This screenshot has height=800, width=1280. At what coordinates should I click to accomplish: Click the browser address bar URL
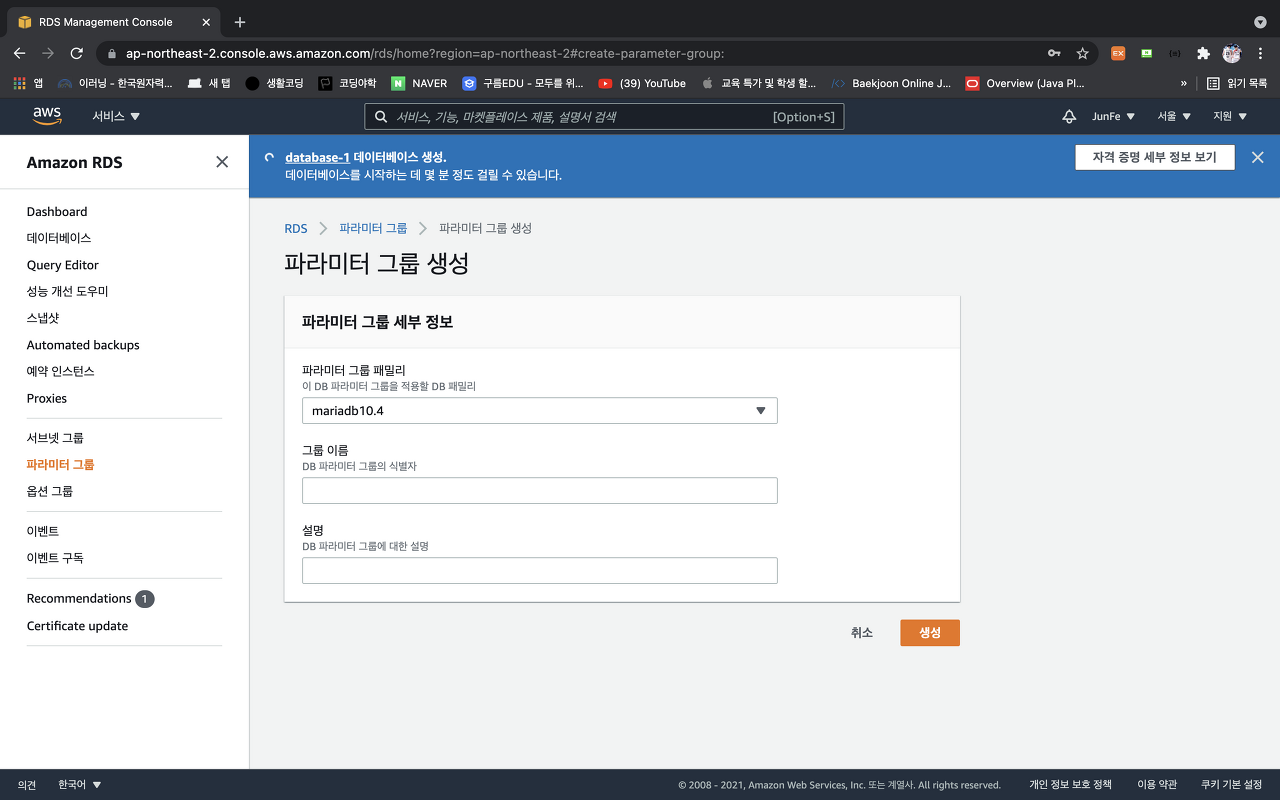425,53
